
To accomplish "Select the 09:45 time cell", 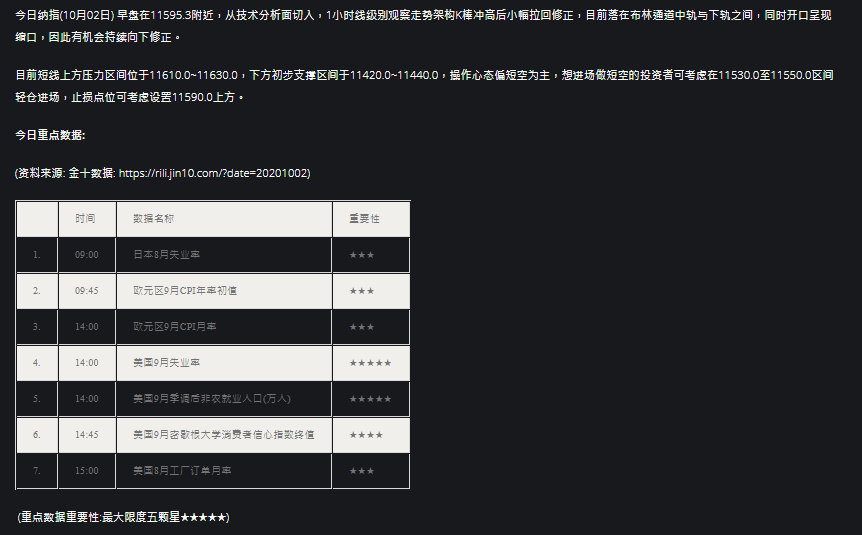I will (87, 291).
